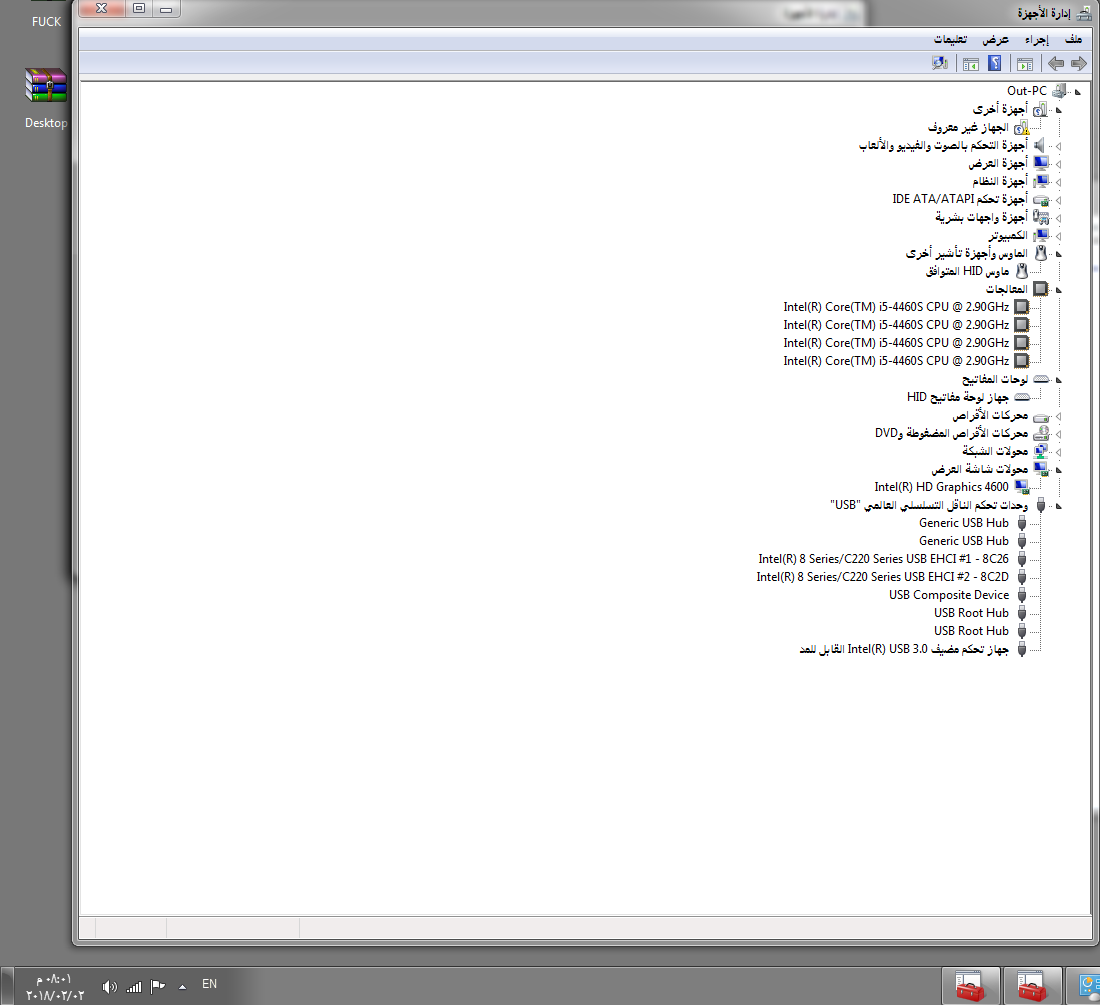Select the Intel(R) USB 3.0 host controller icon
This screenshot has height=1005, width=1100.
(1022, 649)
